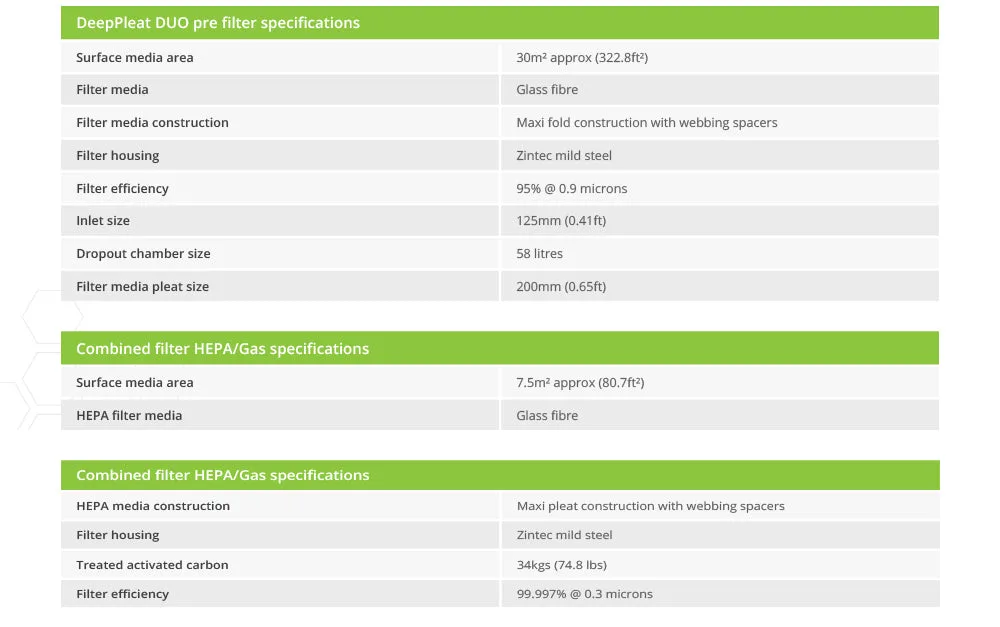The image size is (1000, 627).
Task: Select the '7.5m² approx (80.7ft²)' value
Action: tap(580, 383)
